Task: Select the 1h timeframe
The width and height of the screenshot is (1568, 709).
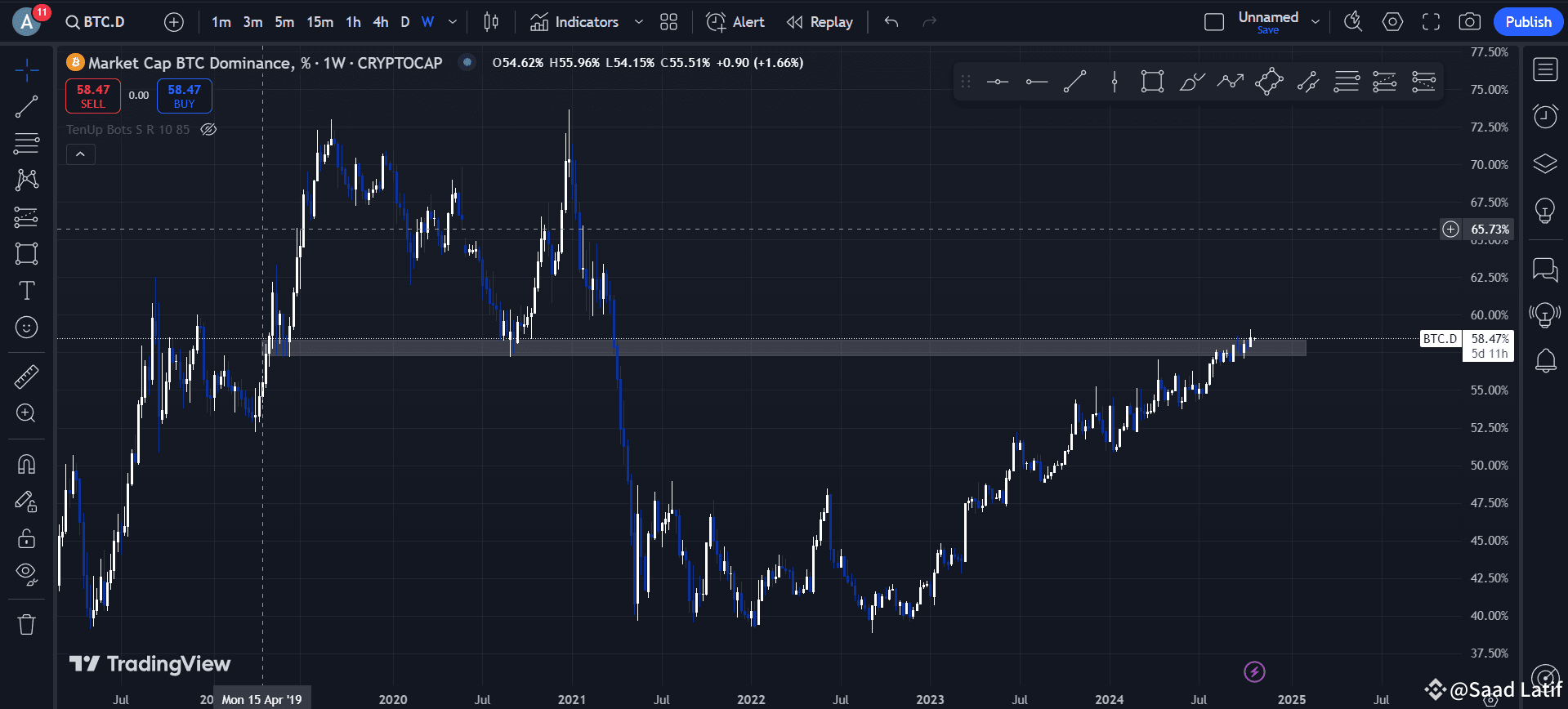Action: (x=353, y=22)
